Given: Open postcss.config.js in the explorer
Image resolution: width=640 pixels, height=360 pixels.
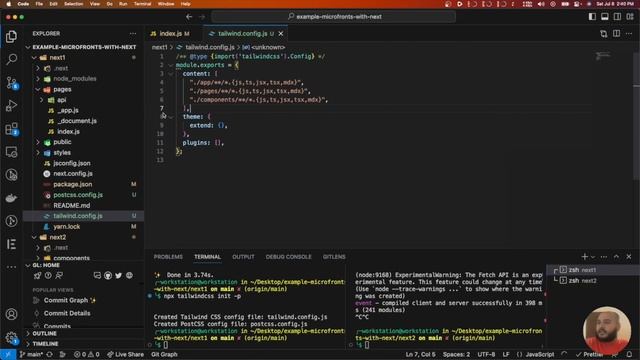Looking at the screenshot, I should click(78, 195).
